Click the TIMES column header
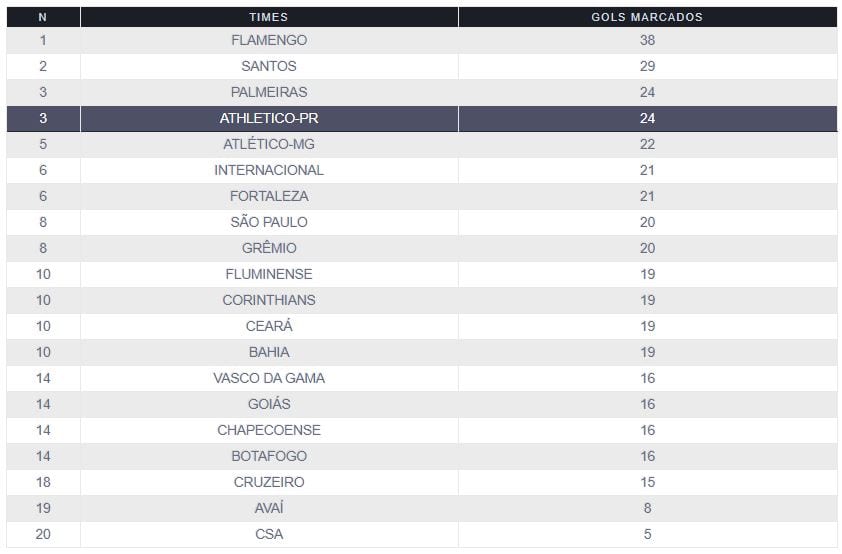 [268, 17]
